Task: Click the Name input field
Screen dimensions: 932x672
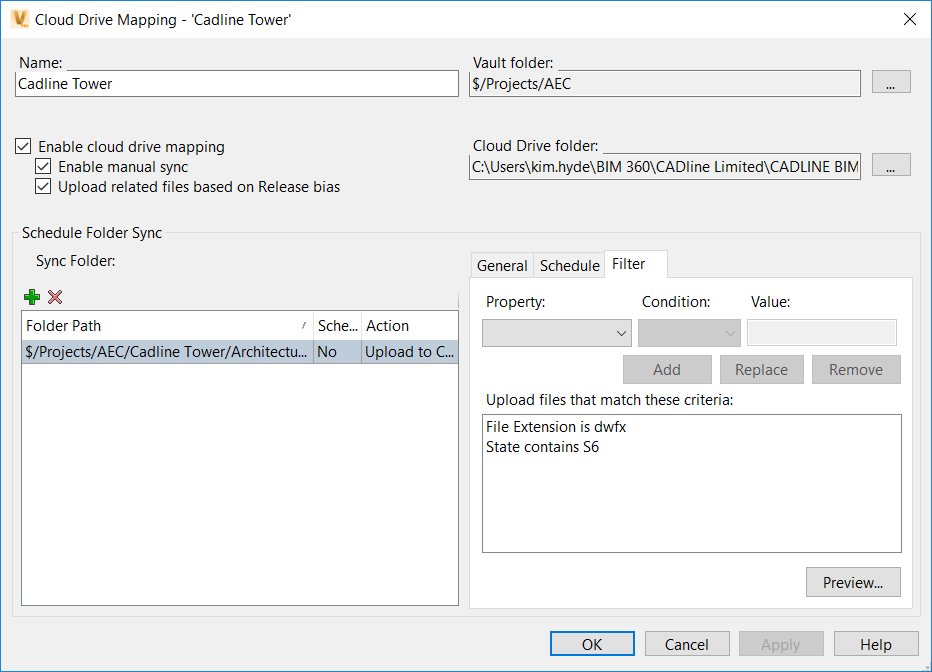Action: 237,84
